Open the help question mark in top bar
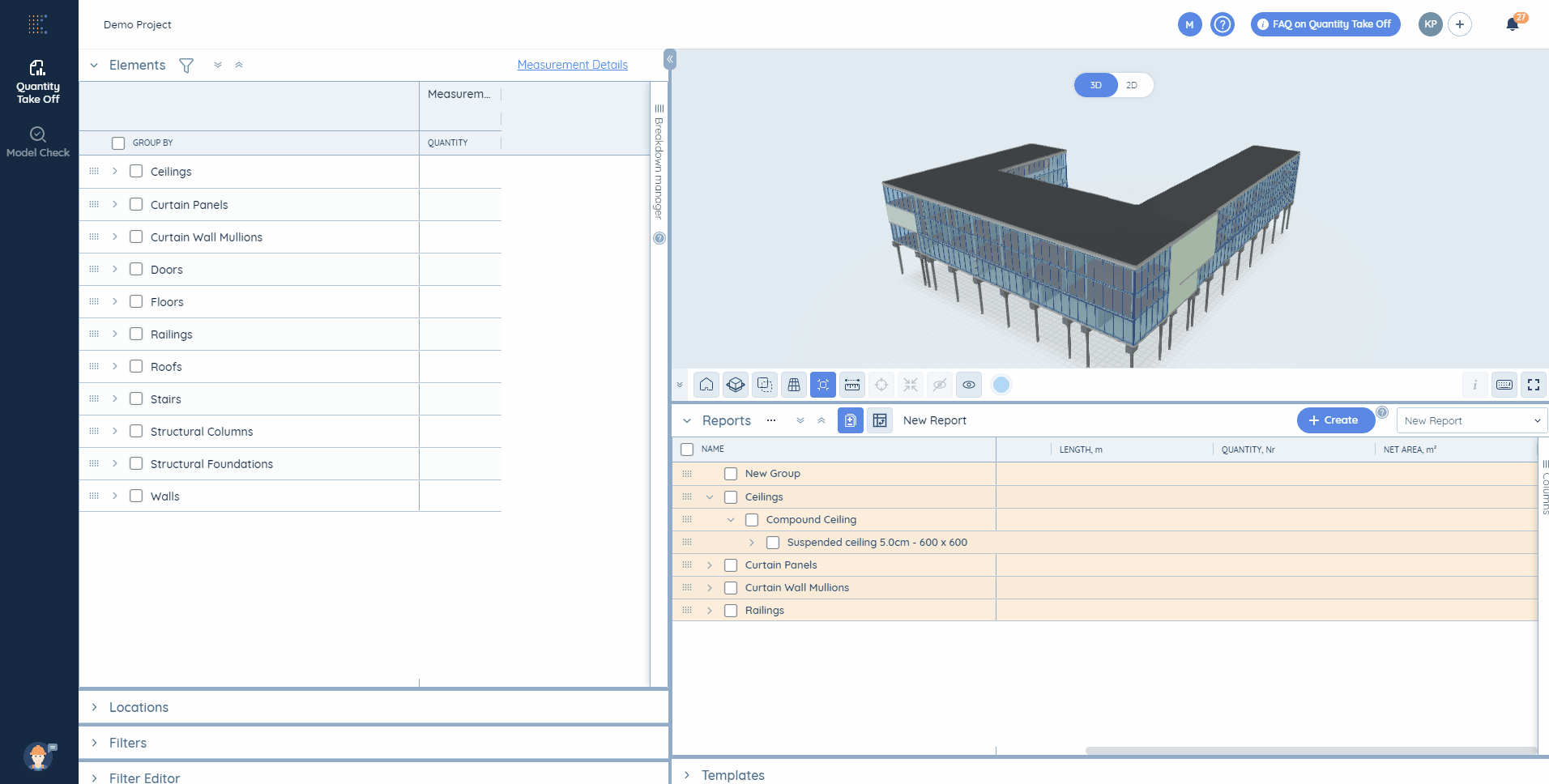This screenshot has width=1549, height=784. (x=1223, y=24)
